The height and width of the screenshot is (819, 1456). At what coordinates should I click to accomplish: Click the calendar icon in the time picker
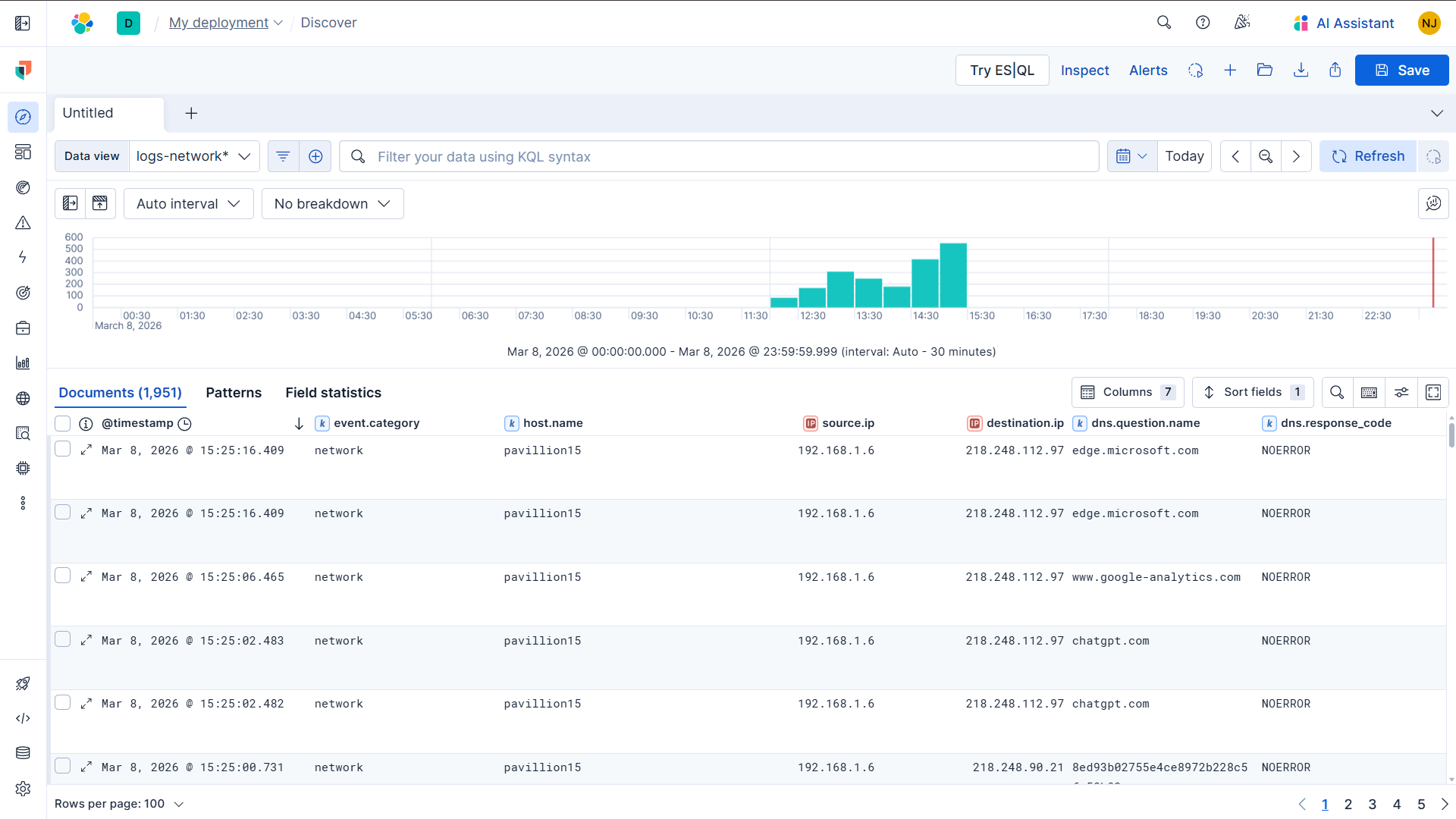click(x=1125, y=155)
